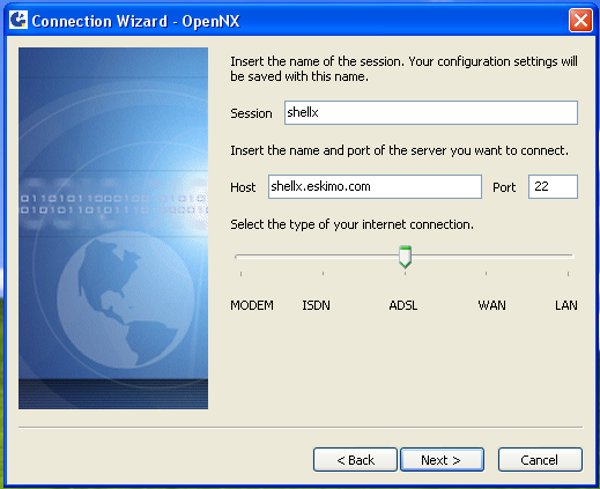Click the 'Insert the name and port' instruction text
The width and height of the screenshot is (600, 489).
coord(399,151)
